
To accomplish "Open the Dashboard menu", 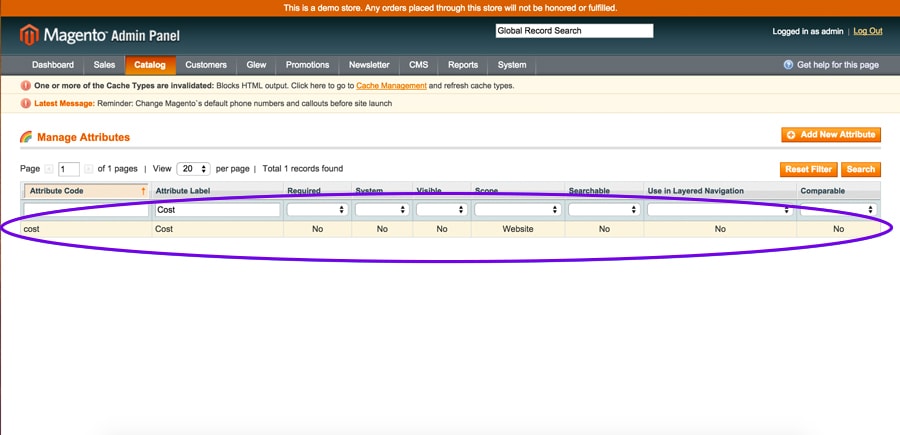I will tap(53, 65).
